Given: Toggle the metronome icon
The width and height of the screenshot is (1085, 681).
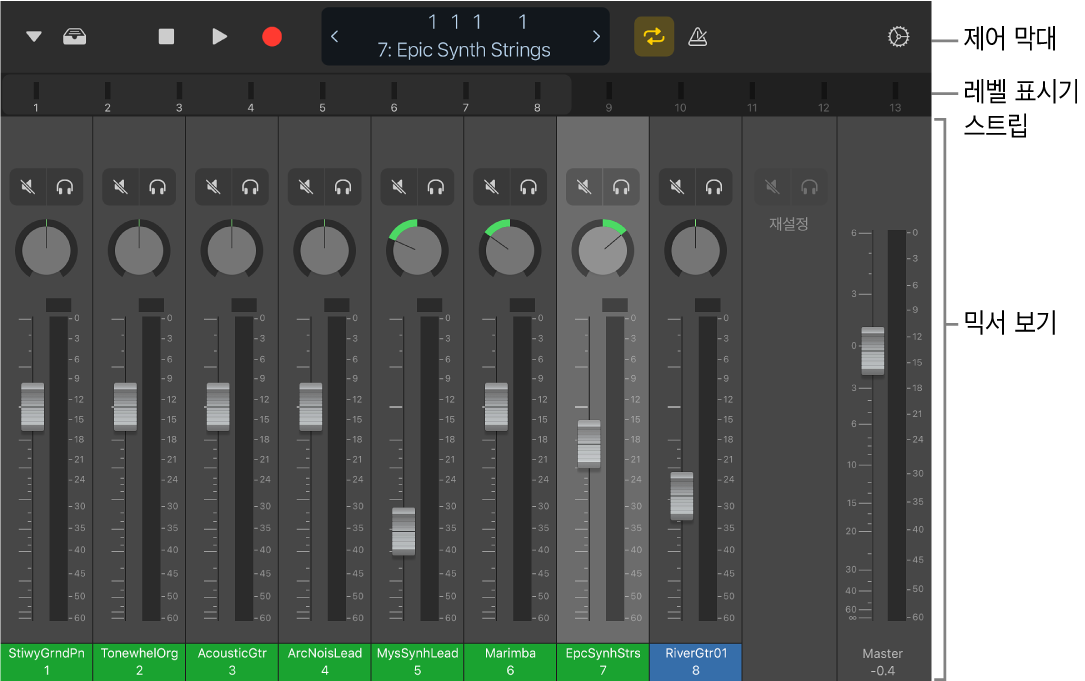Looking at the screenshot, I should click(698, 37).
